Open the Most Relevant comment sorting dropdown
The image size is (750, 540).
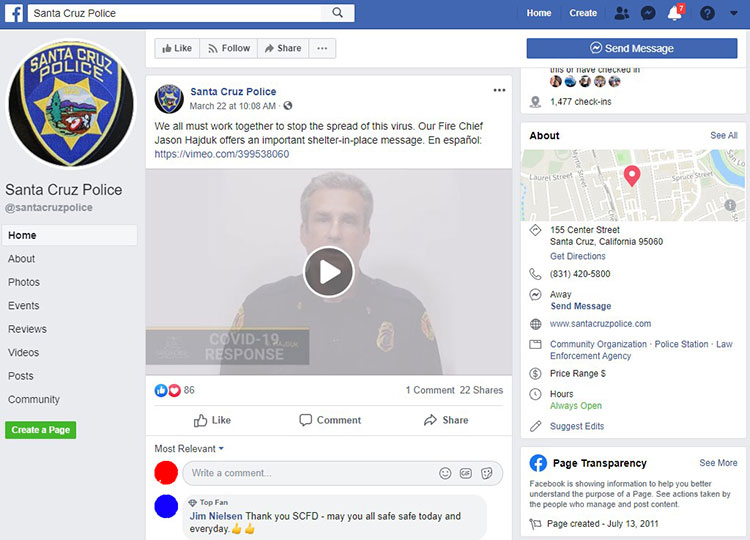(189, 448)
